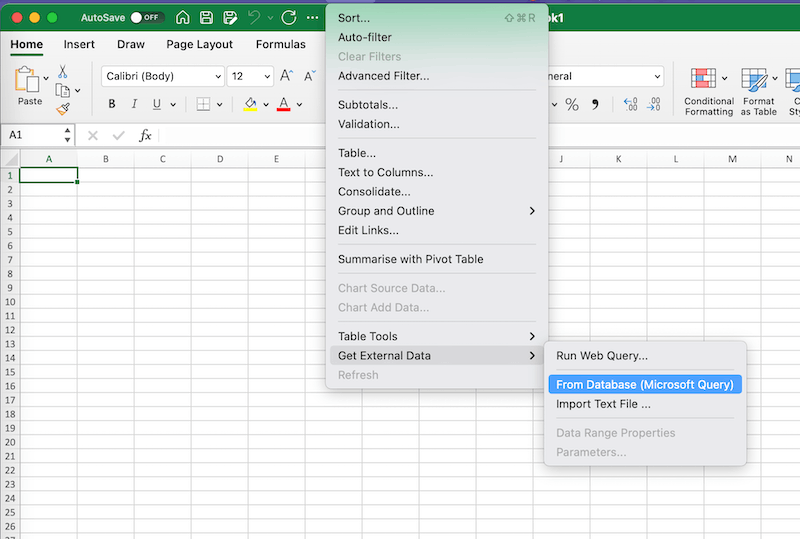Open the Paste options arrow
Screen dimensions: 800x539
pos(46,78)
